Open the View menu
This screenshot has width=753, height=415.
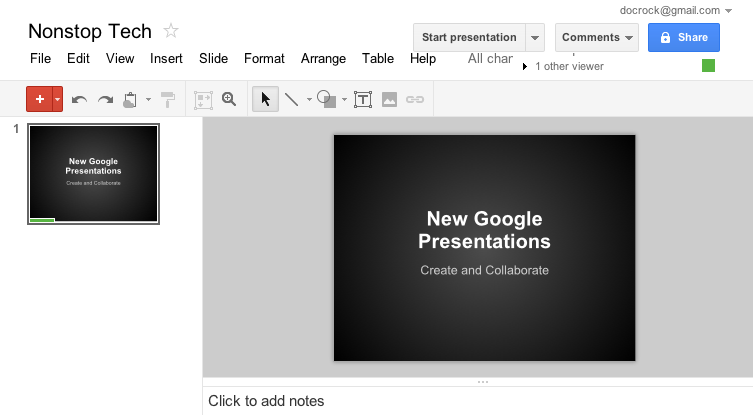pyautogui.click(x=120, y=59)
